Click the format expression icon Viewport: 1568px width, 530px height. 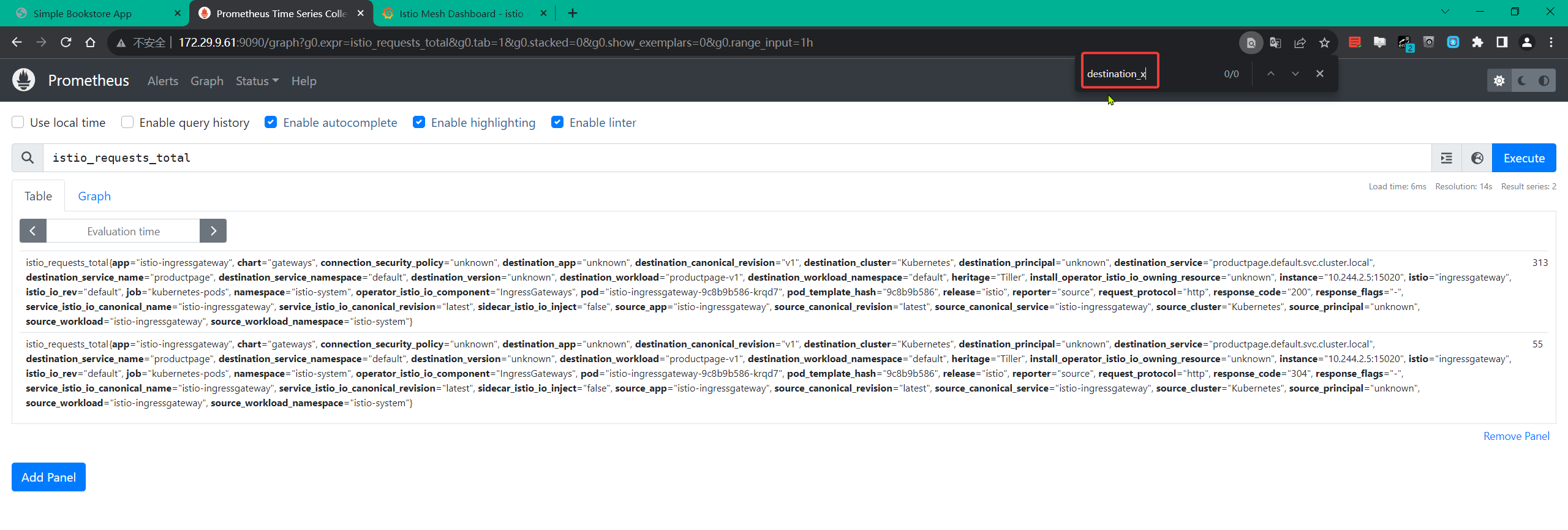(x=1446, y=158)
